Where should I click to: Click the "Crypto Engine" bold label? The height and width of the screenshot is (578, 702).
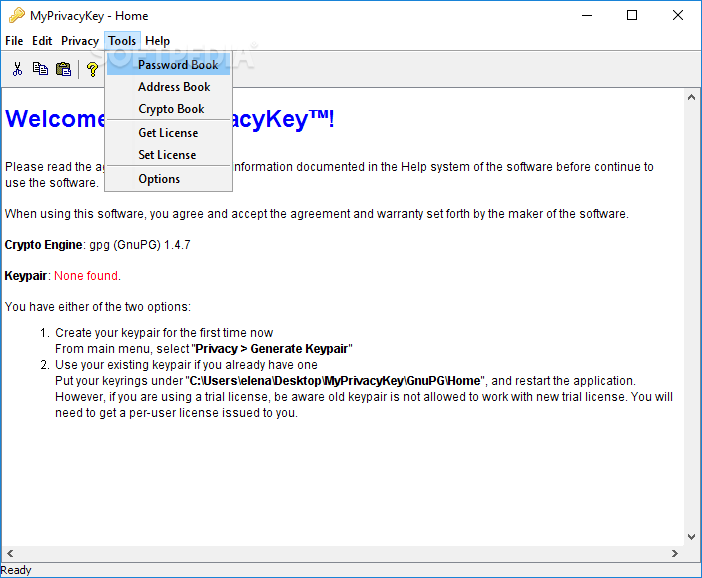tap(43, 245)
